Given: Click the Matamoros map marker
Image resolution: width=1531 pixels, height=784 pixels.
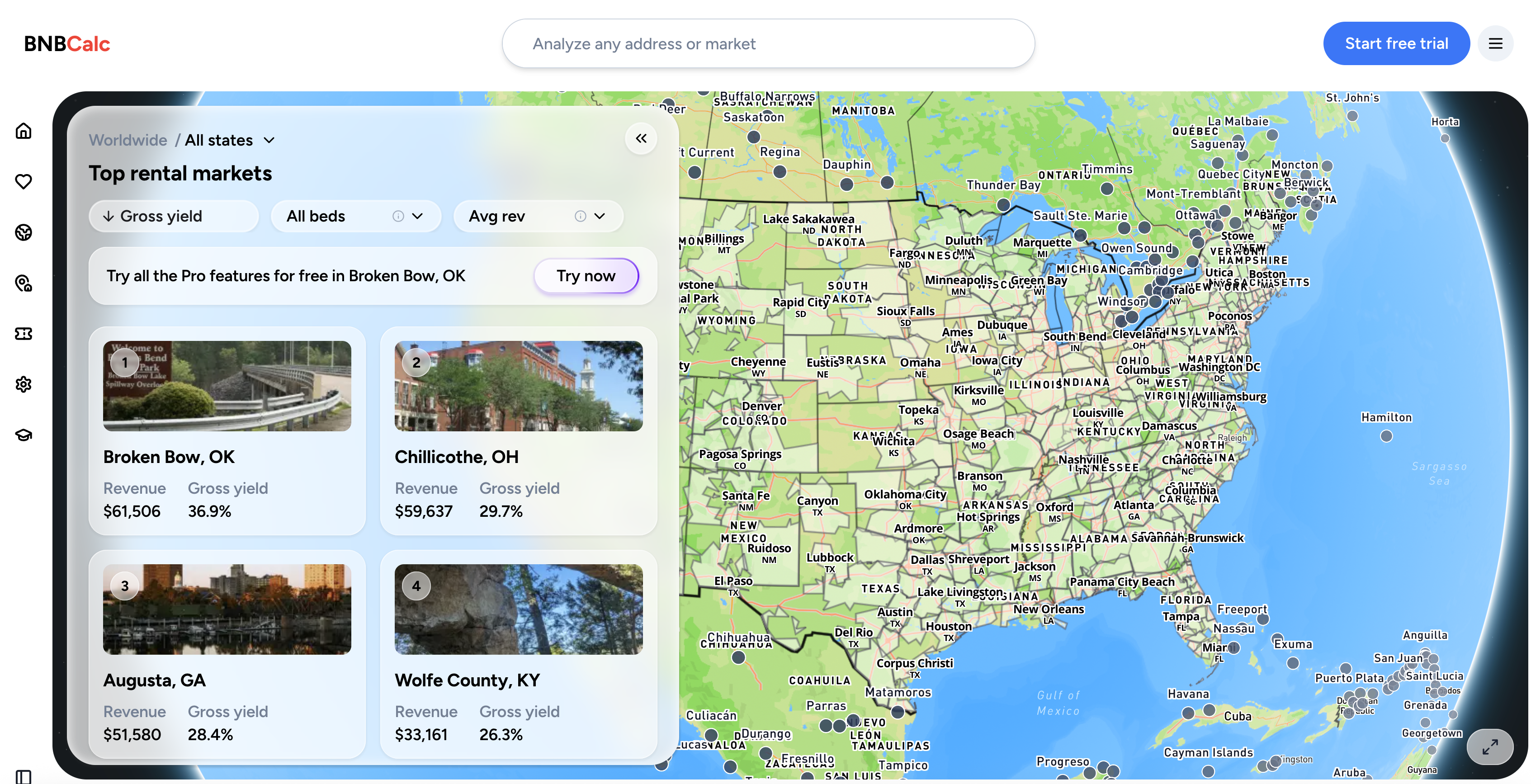Looking at the screenshot, I should tap(898, 712).
